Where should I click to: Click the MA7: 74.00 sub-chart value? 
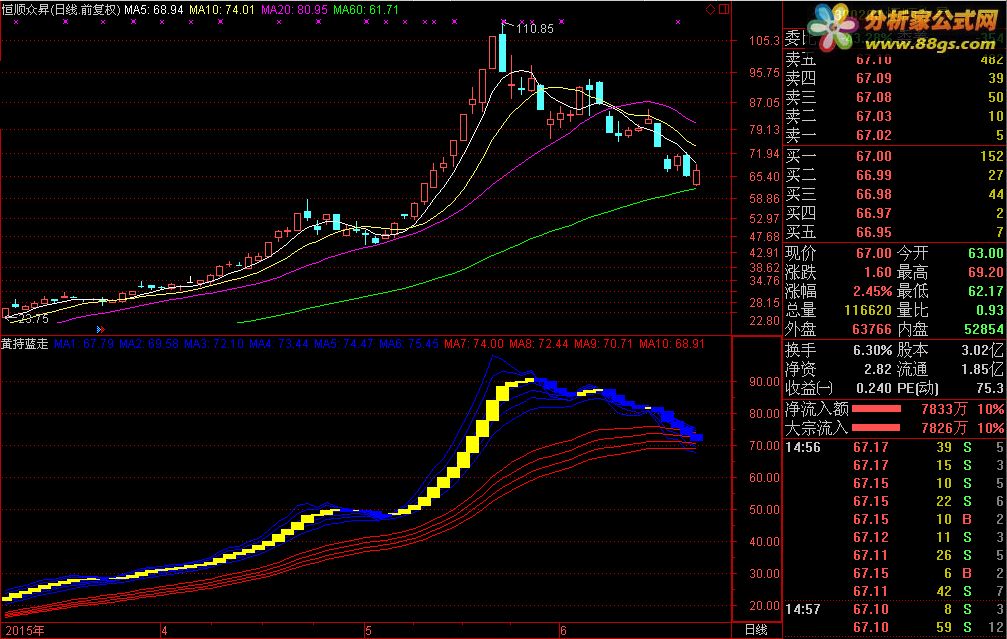click(x=474, y=344)
